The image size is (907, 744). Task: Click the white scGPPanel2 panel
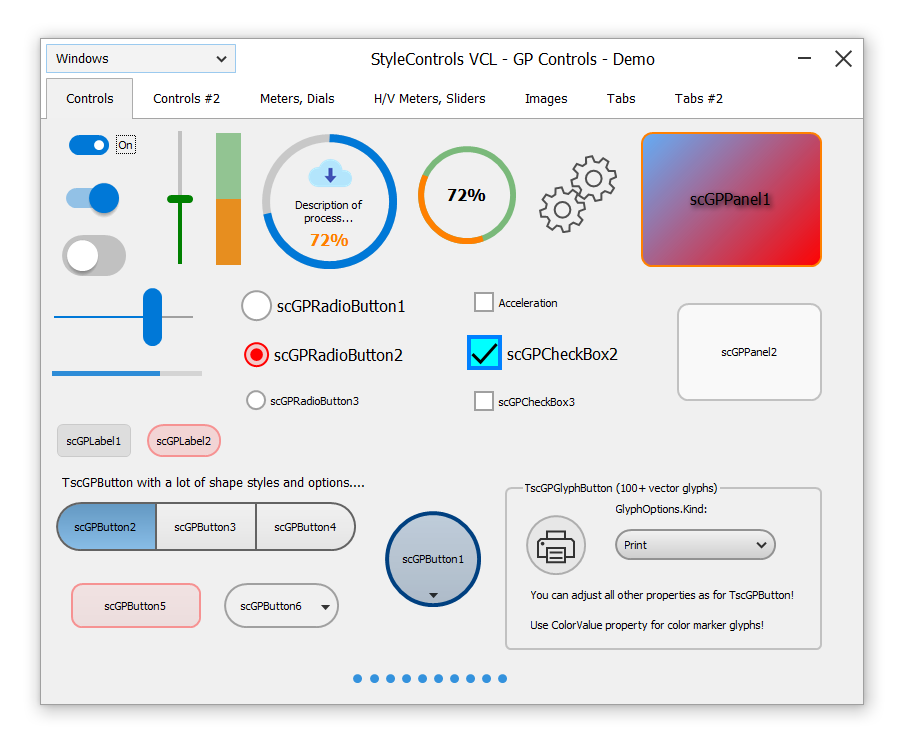pos(749,352)
